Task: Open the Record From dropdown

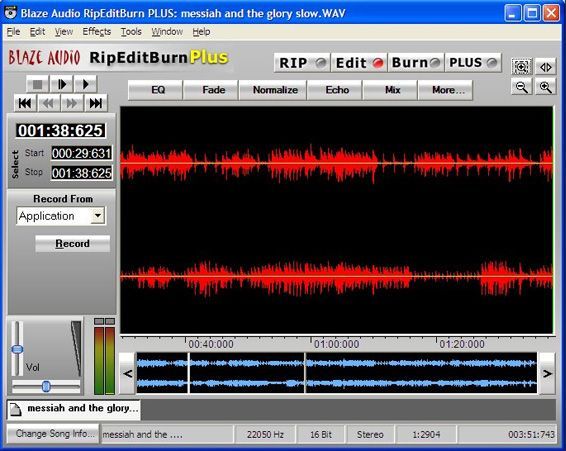Action: (97, 216)
